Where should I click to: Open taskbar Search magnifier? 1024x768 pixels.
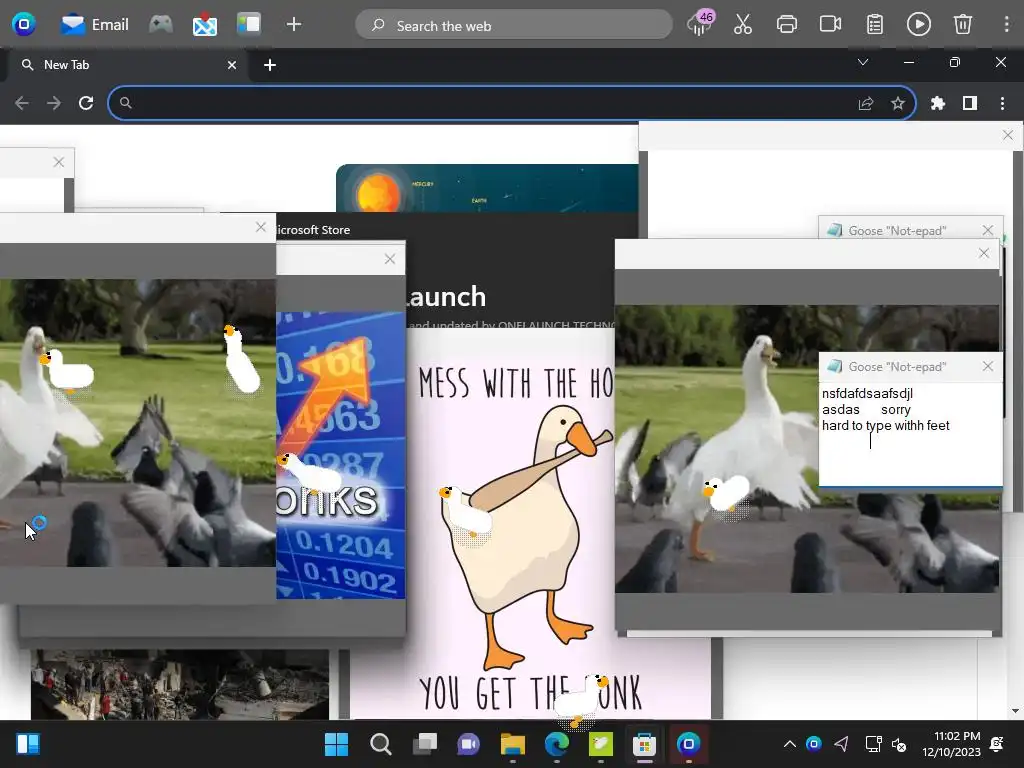[381, 744]
